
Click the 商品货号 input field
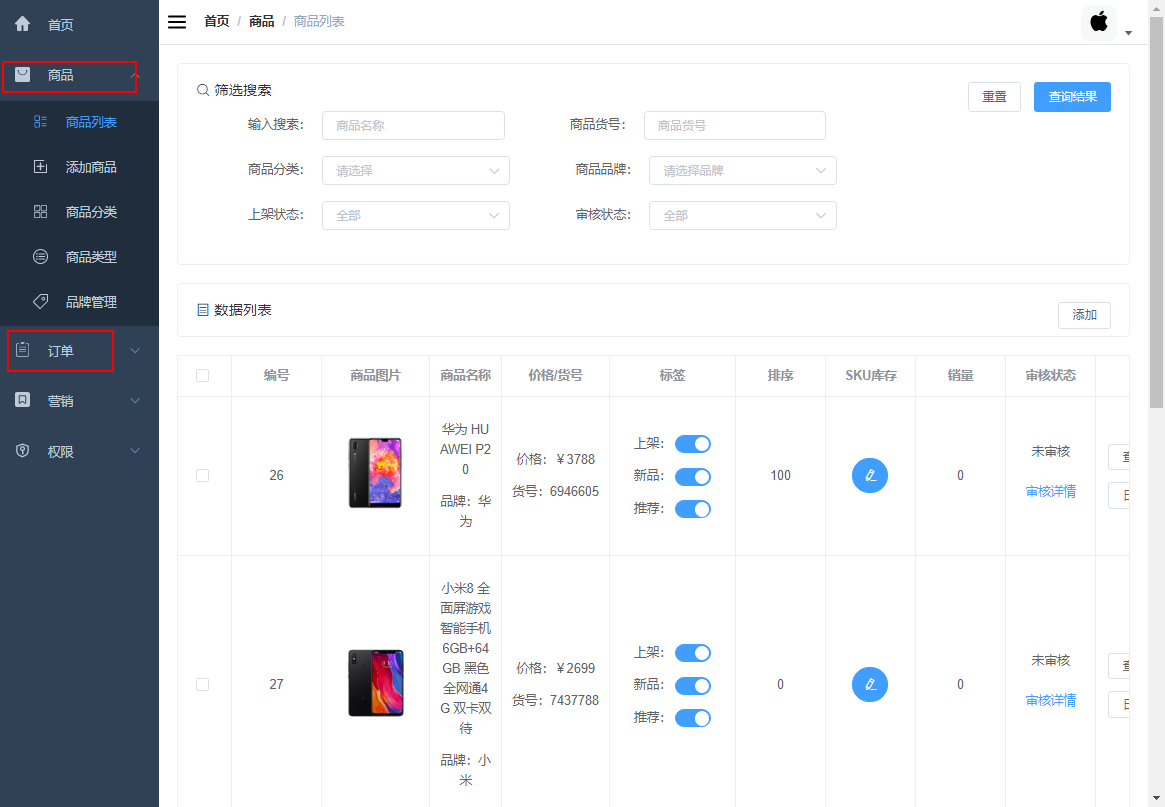pyautogui.click(x=735, y=126)
